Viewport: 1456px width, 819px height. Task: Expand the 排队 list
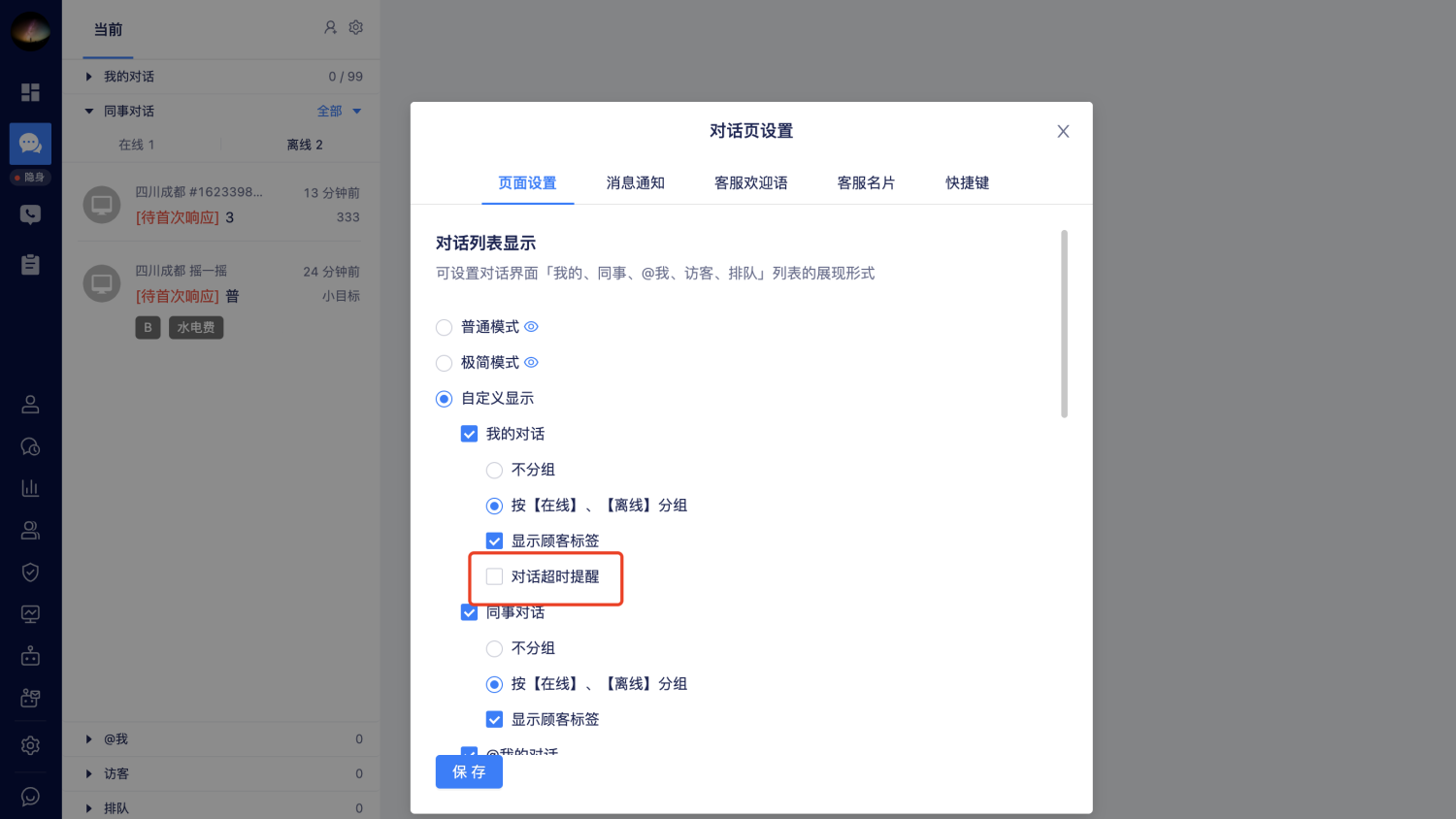tap(89, 808)
